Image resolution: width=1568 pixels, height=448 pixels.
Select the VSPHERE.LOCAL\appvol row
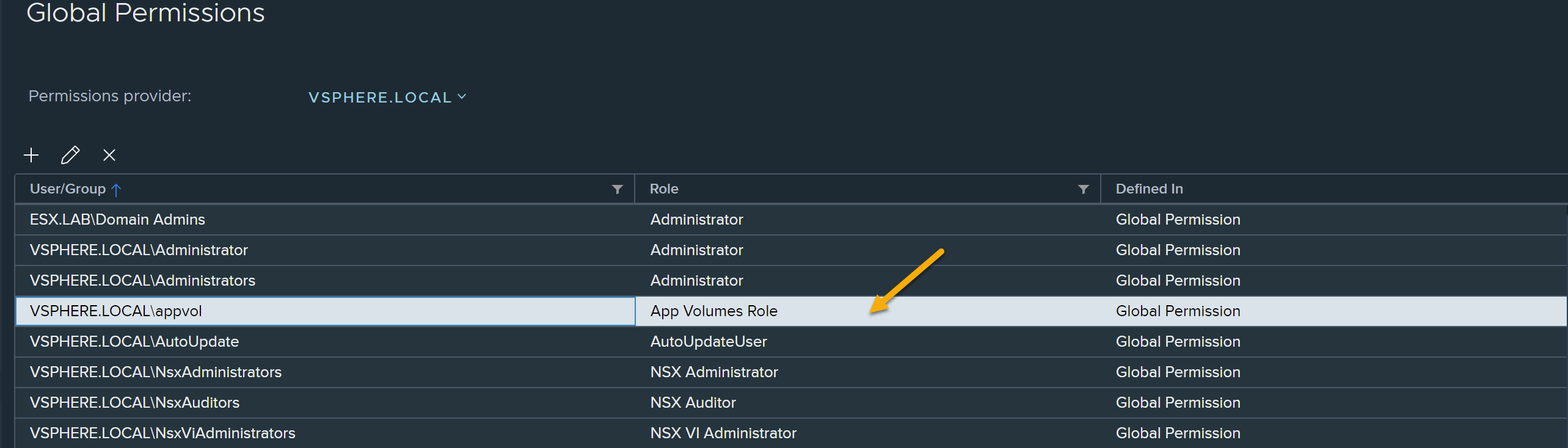791,311
